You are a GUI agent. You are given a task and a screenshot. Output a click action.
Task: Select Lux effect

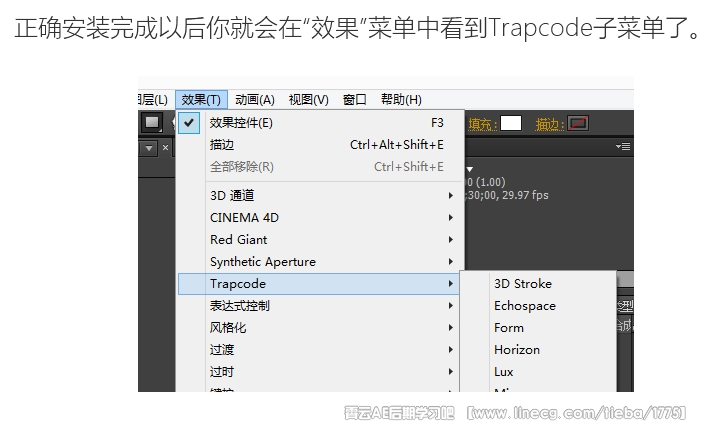(x=538, y=371)
